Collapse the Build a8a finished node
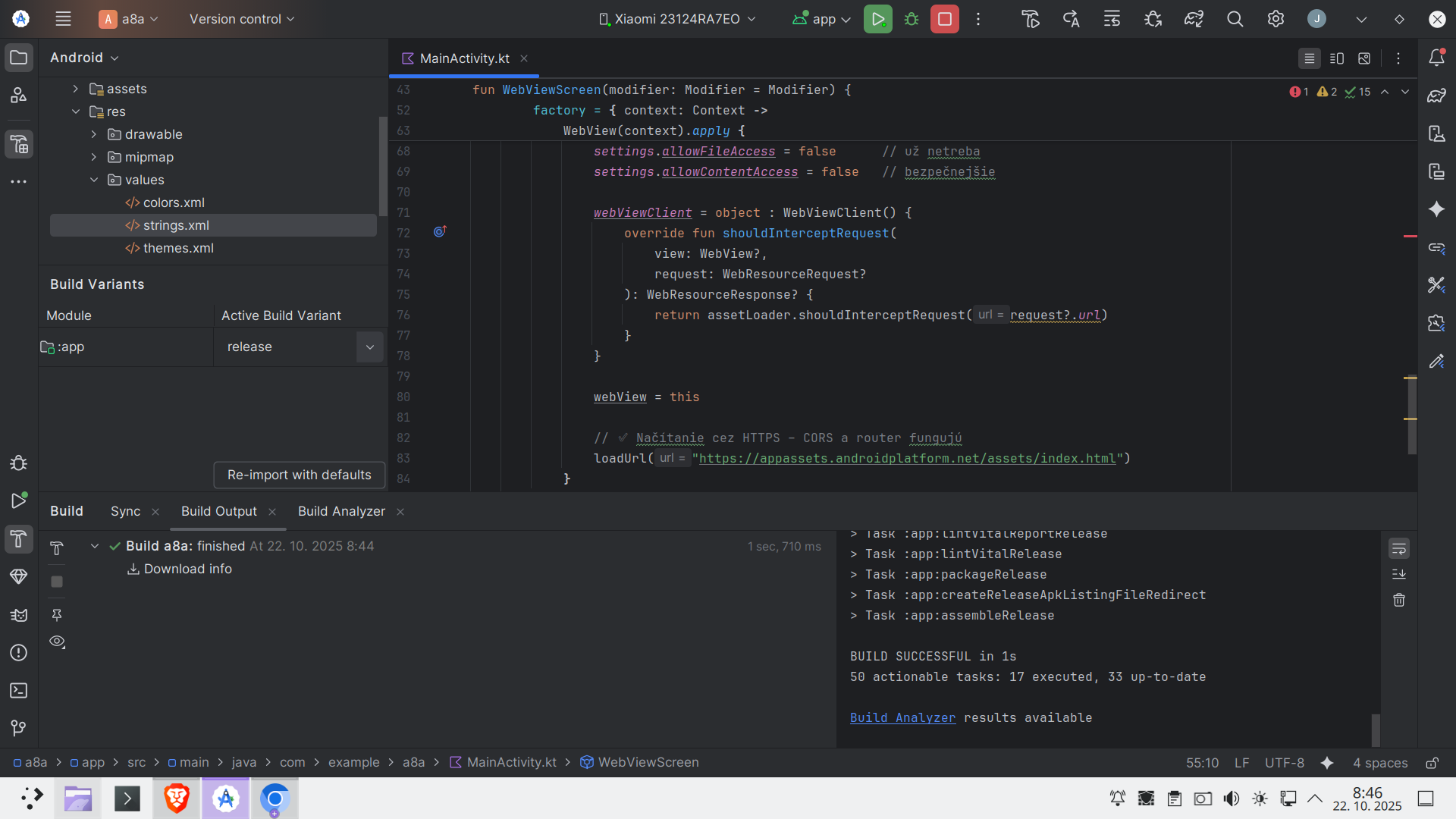 pos(94,546)
